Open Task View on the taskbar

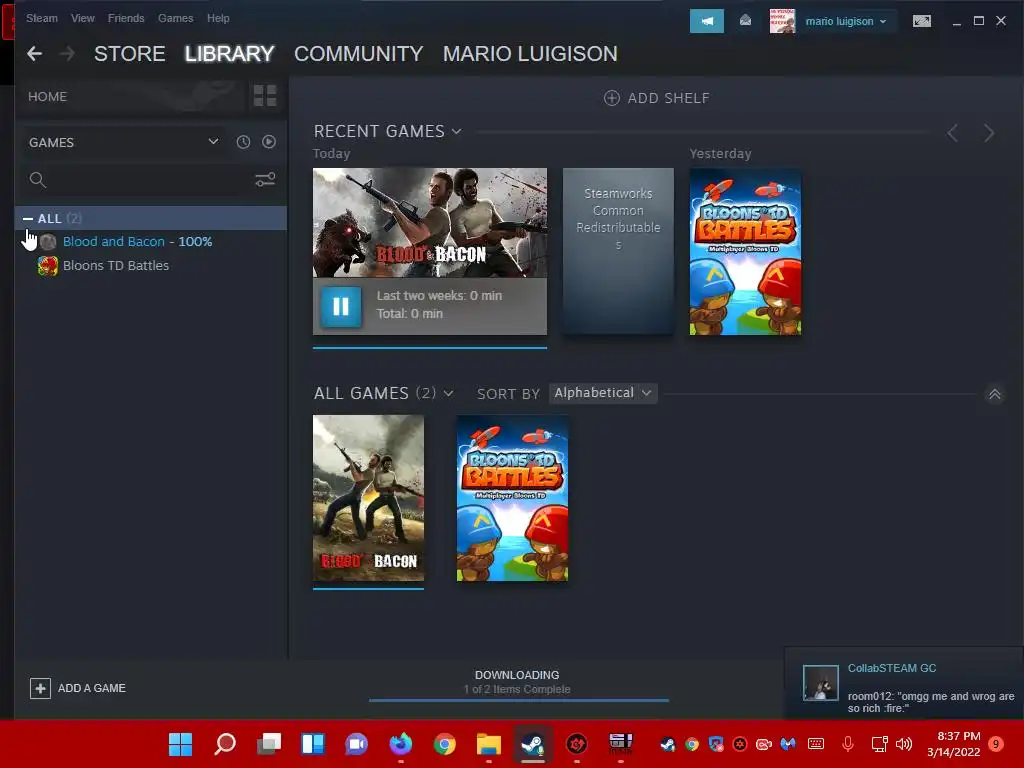point(268,744)
